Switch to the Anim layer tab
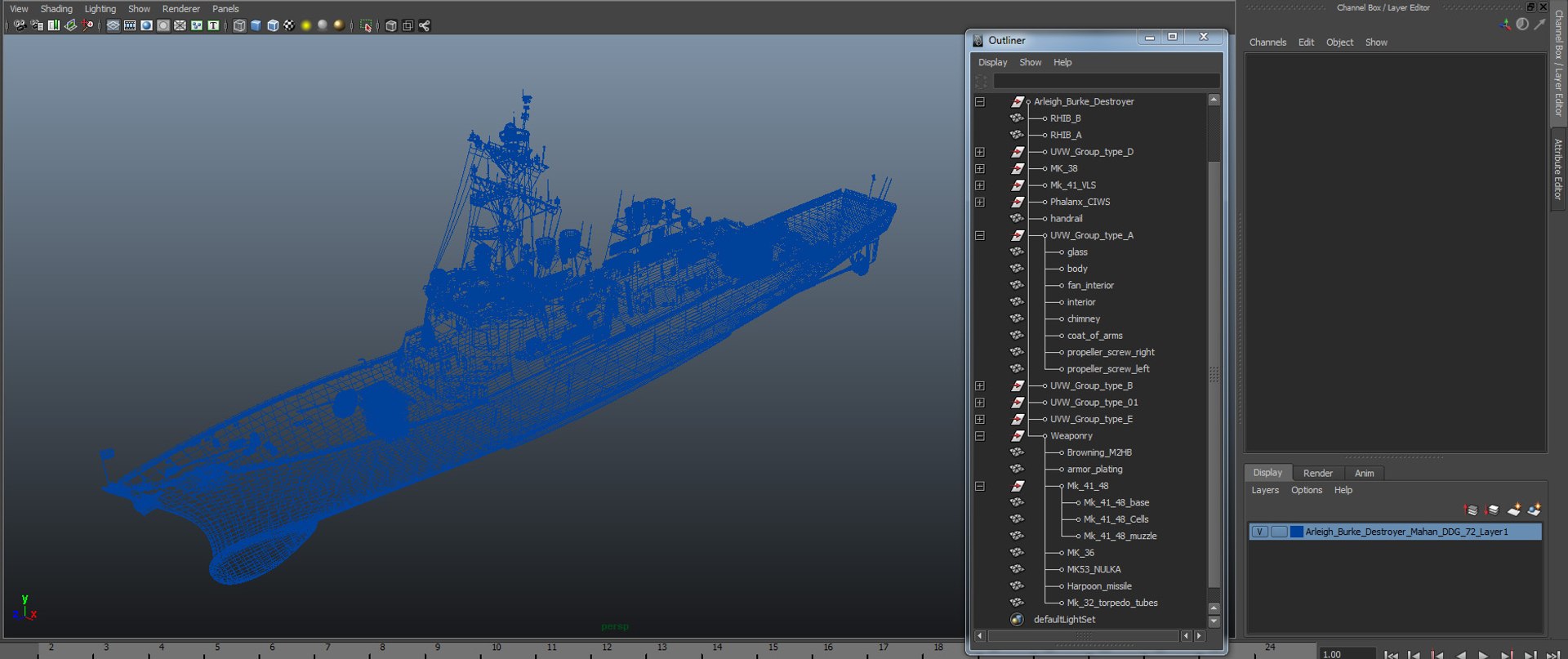1568x659 pixels. (x=1364, y=474)
